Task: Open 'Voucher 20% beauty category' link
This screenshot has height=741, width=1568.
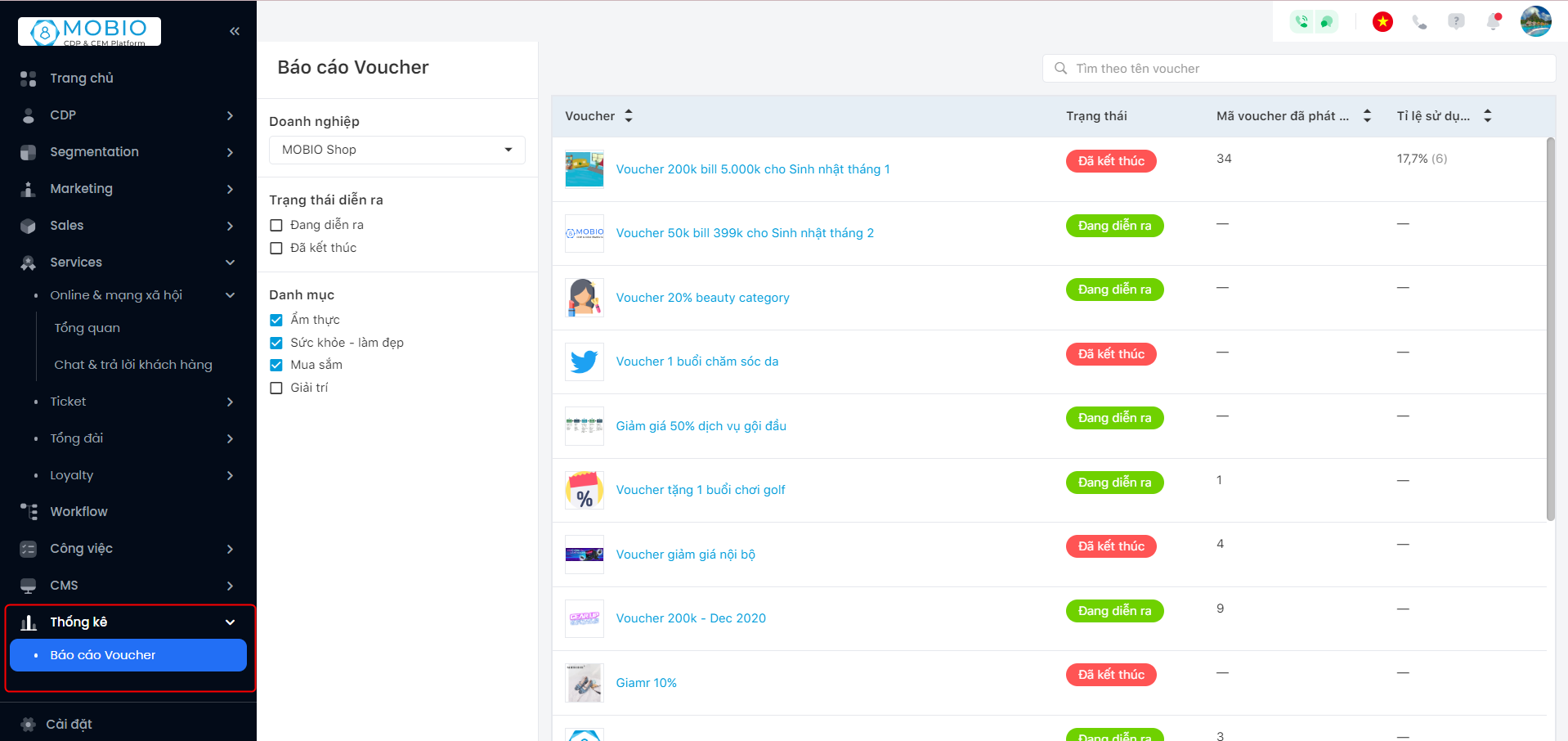Action: pos(702,298)
